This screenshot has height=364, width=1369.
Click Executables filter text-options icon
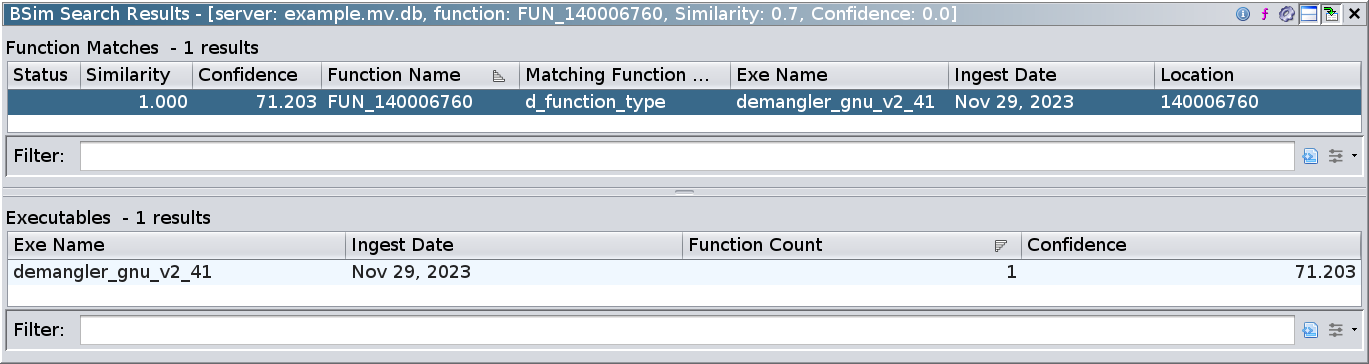[1311, 329]
